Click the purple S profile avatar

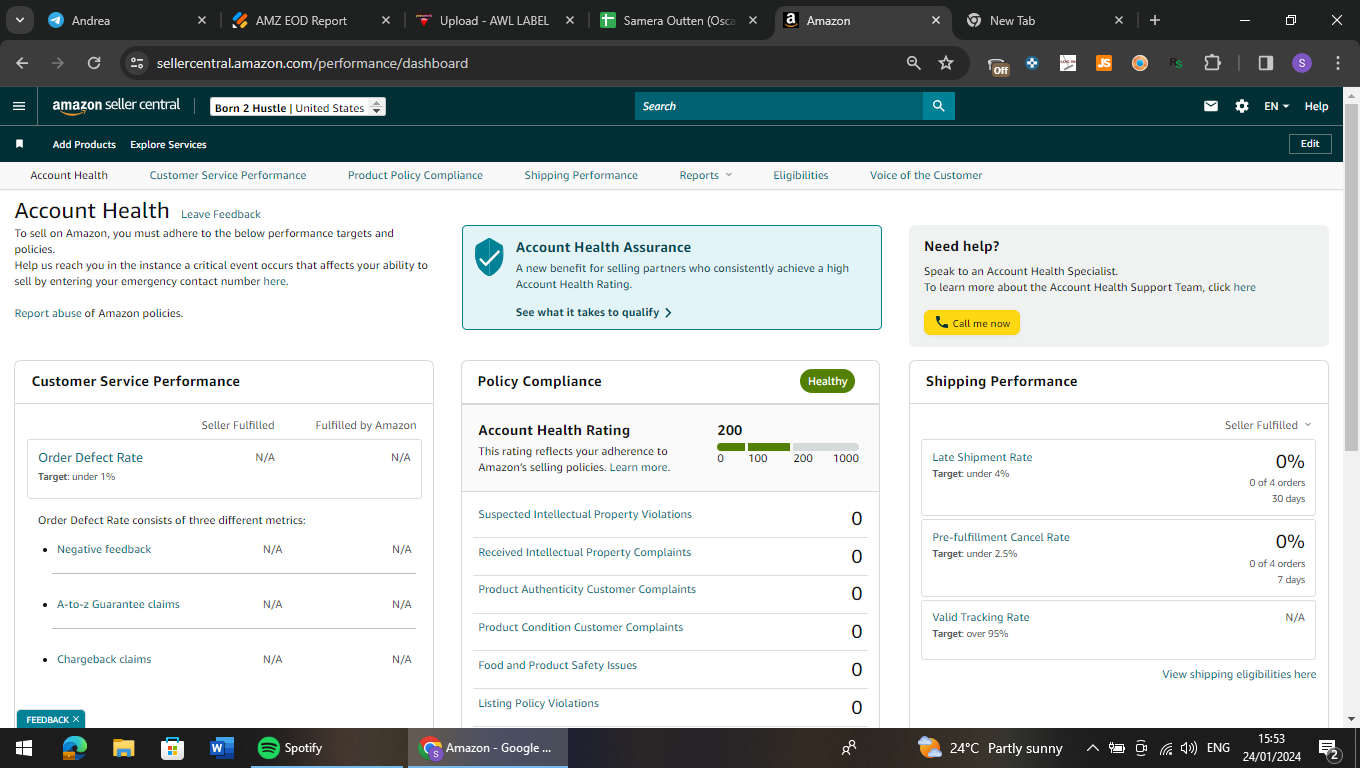(1301, 63)
